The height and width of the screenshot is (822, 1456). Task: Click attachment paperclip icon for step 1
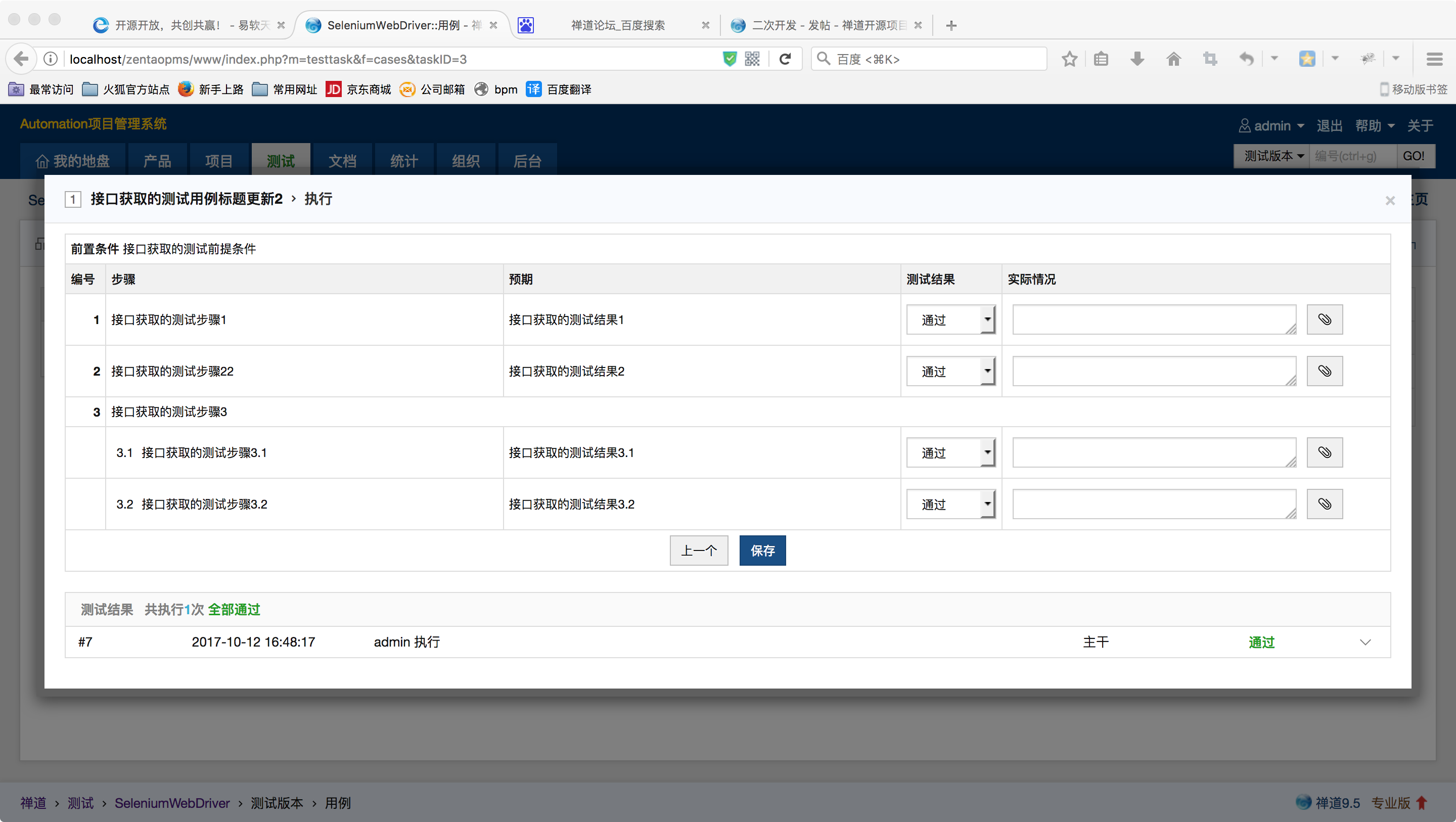click(x=1325, y=319)
